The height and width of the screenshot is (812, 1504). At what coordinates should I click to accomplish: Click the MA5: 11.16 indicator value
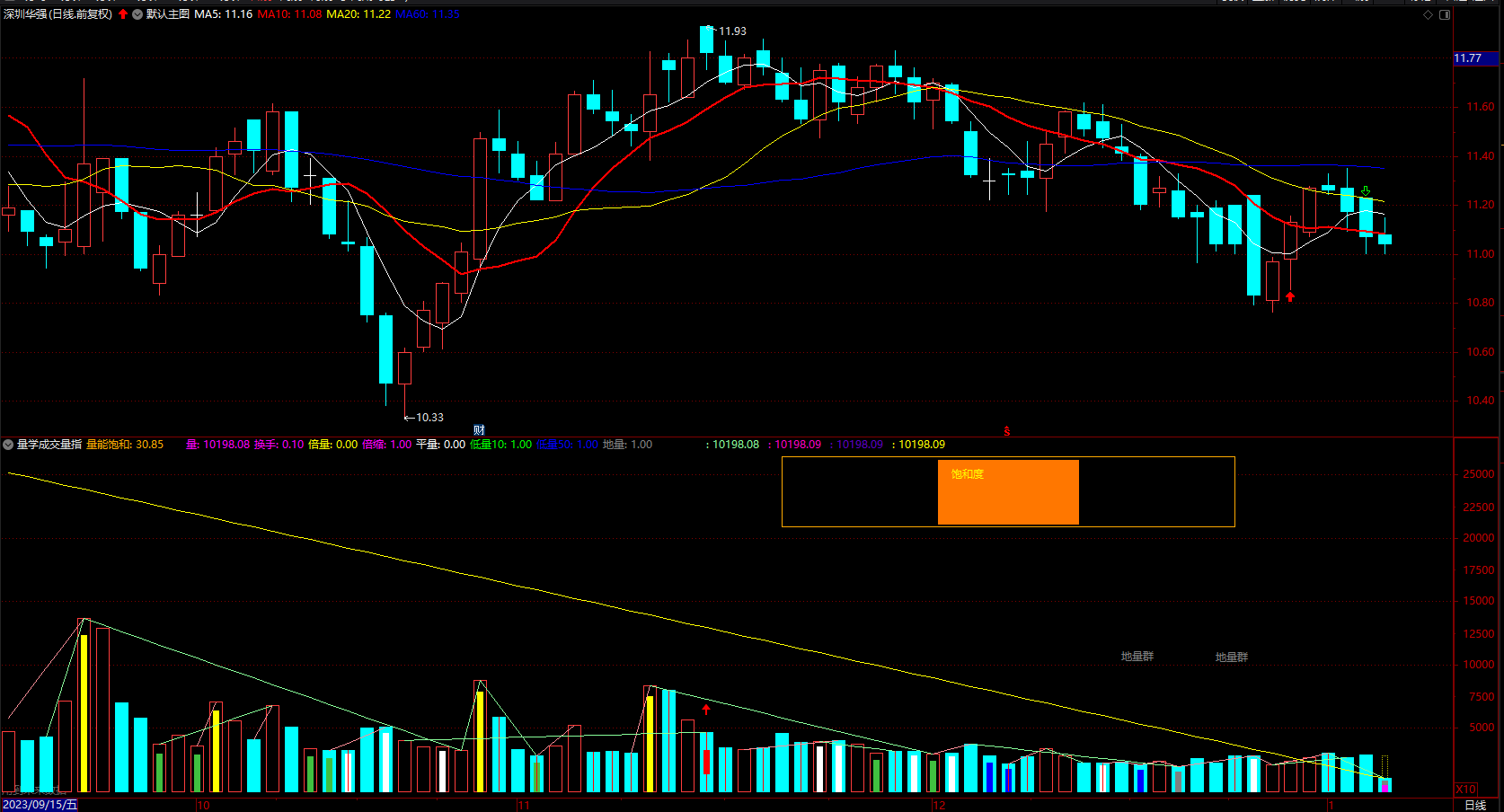(x=224, y=14)
